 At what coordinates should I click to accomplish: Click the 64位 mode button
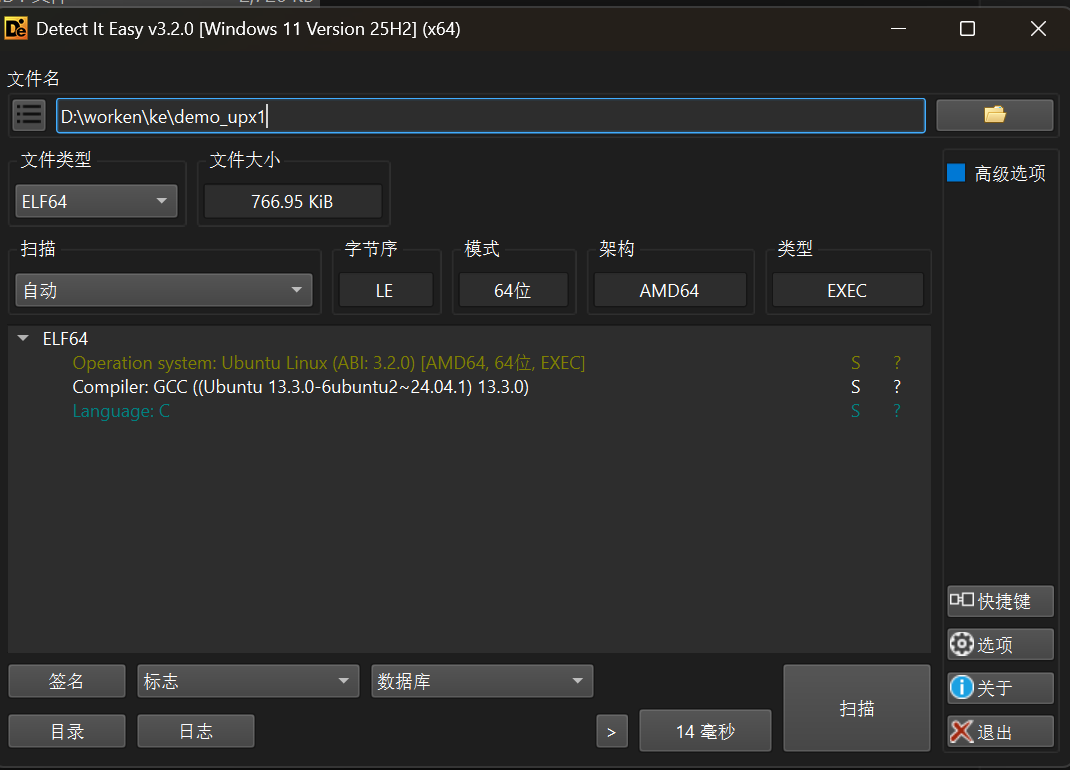tap(513, 290)
